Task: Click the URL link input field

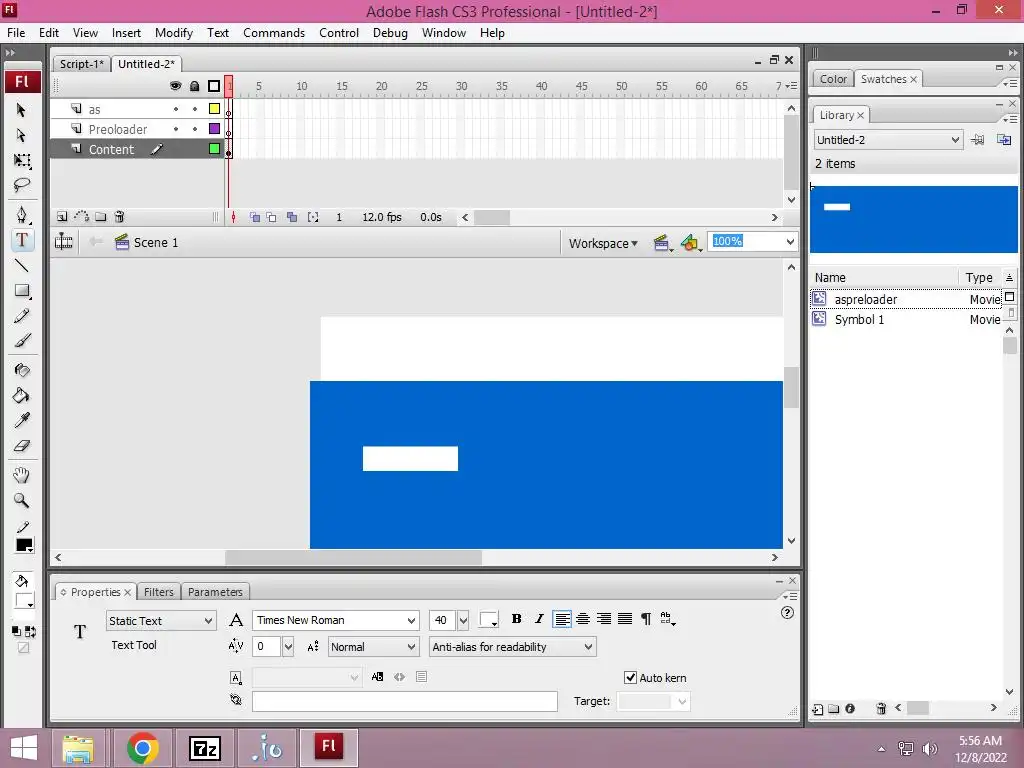Action: click(405, 701)
